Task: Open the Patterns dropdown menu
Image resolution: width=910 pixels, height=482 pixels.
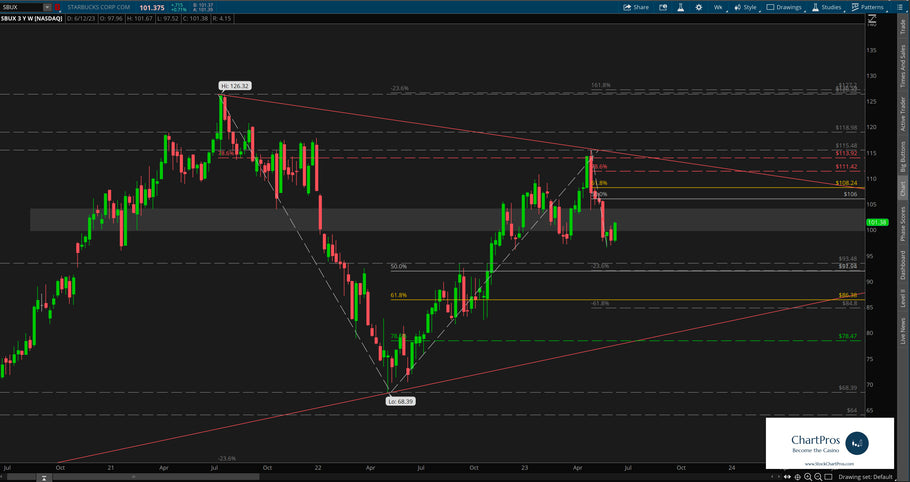Action: (x=867, y=8)
